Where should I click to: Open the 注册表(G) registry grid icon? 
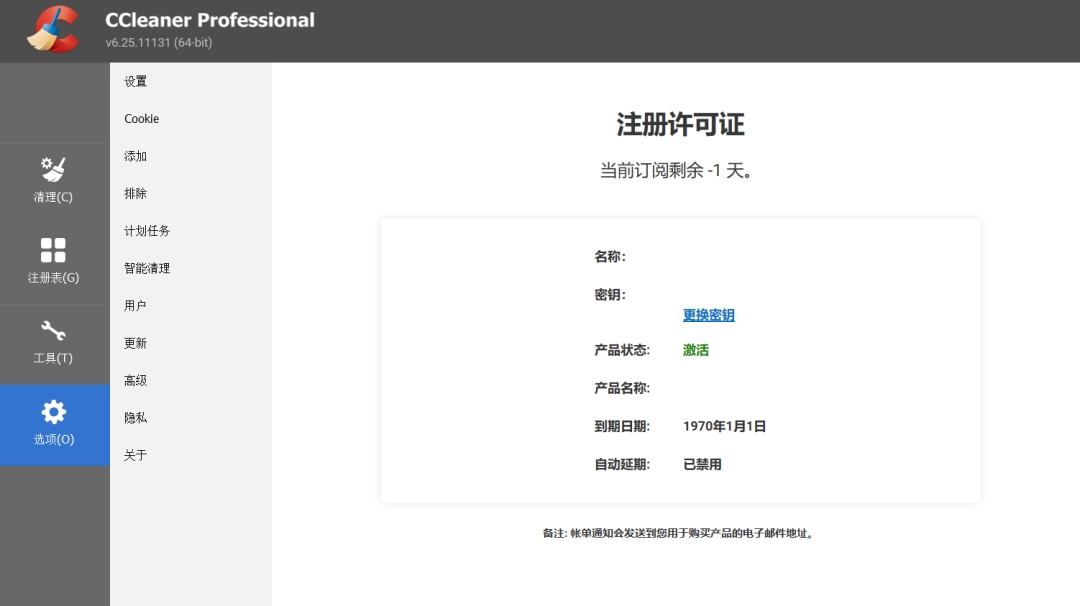[53, 250]
